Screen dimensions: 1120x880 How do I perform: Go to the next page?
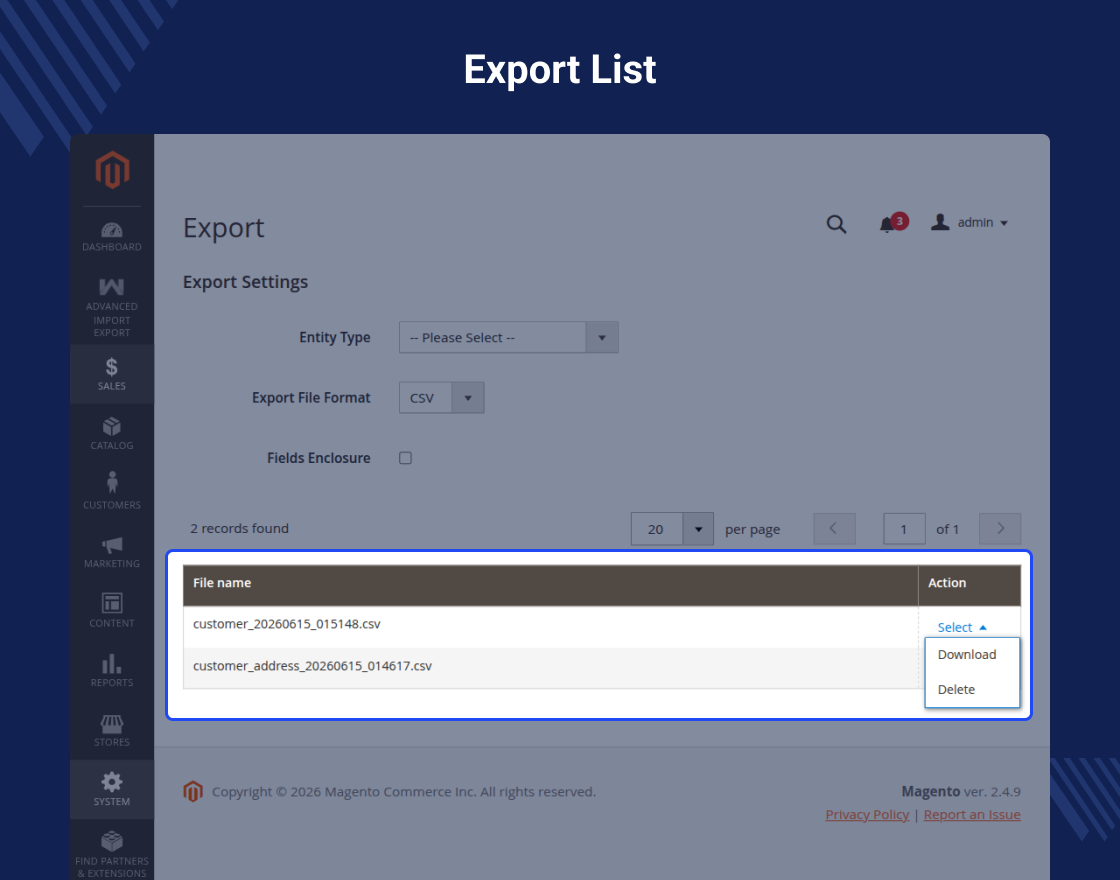point(1000,529)
